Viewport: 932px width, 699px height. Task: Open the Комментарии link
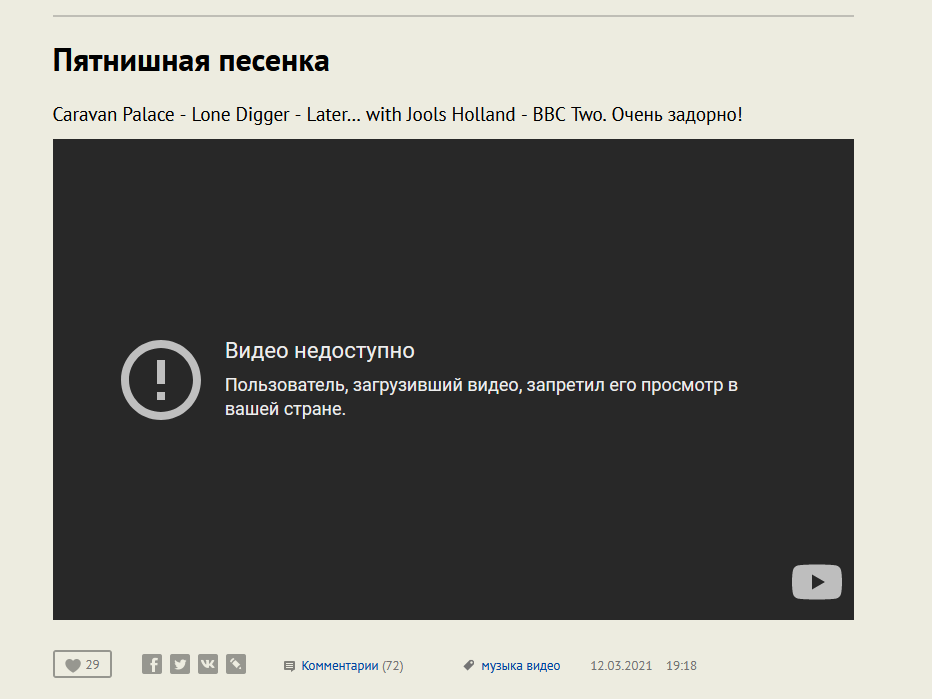(340, 666)
